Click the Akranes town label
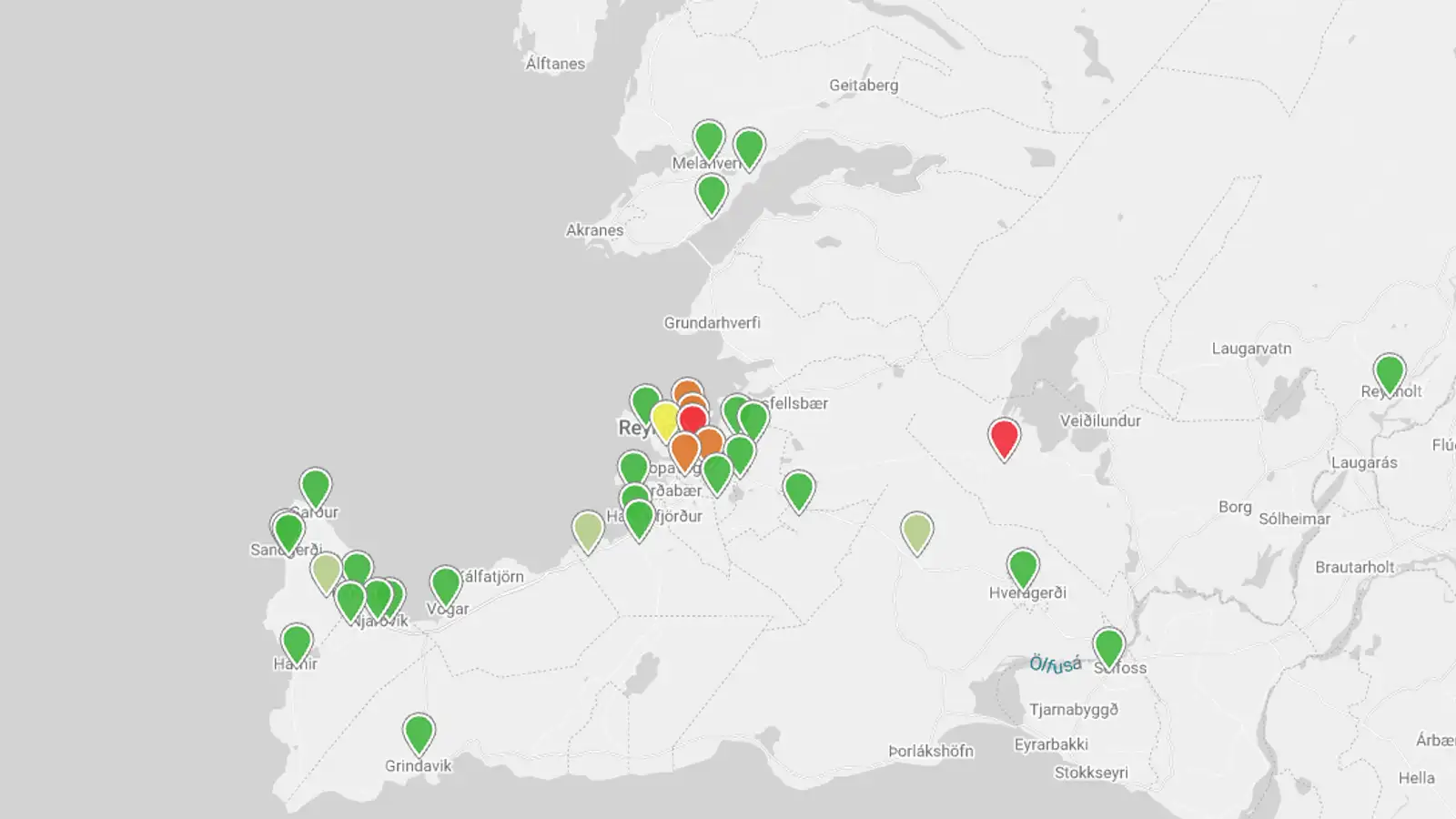Viewport: 1456px width, 819px height. tap(594, 230)
